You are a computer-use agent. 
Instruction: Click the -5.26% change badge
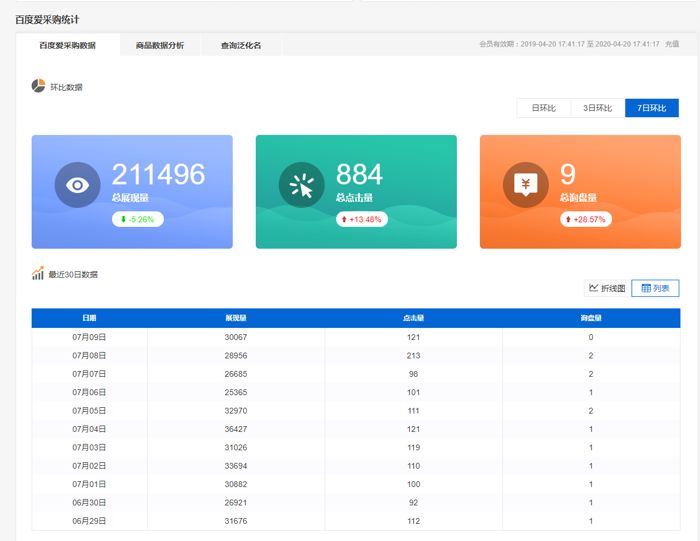138,219
